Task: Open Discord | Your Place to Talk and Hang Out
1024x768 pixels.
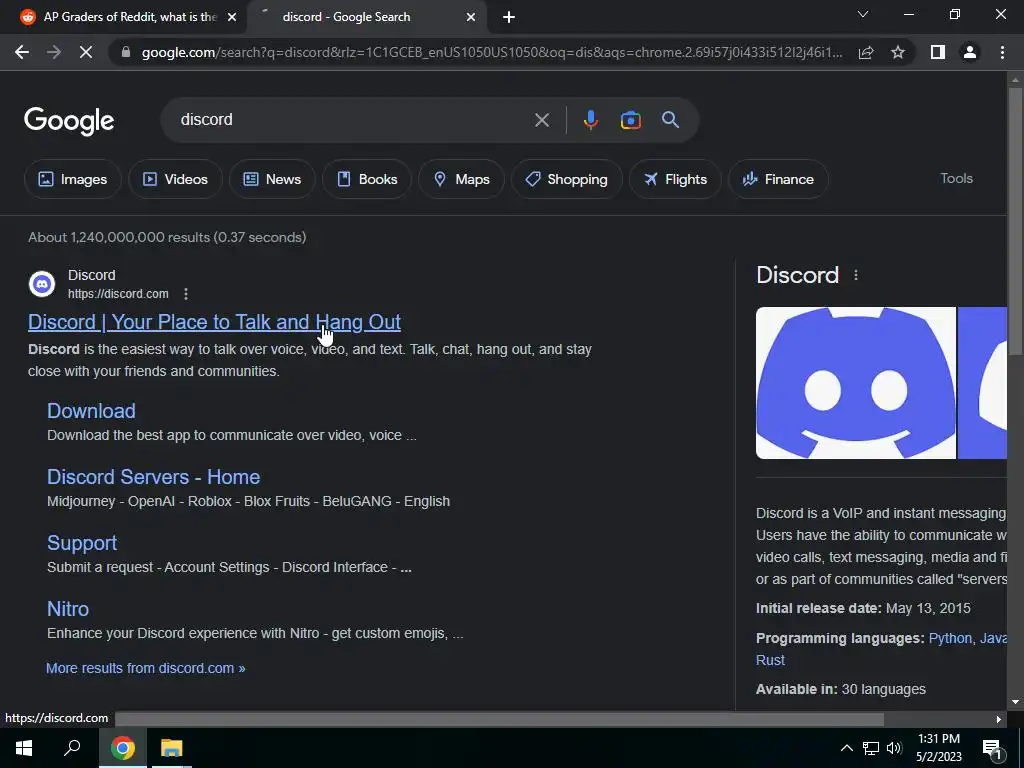Action: [x=214, y=322]
